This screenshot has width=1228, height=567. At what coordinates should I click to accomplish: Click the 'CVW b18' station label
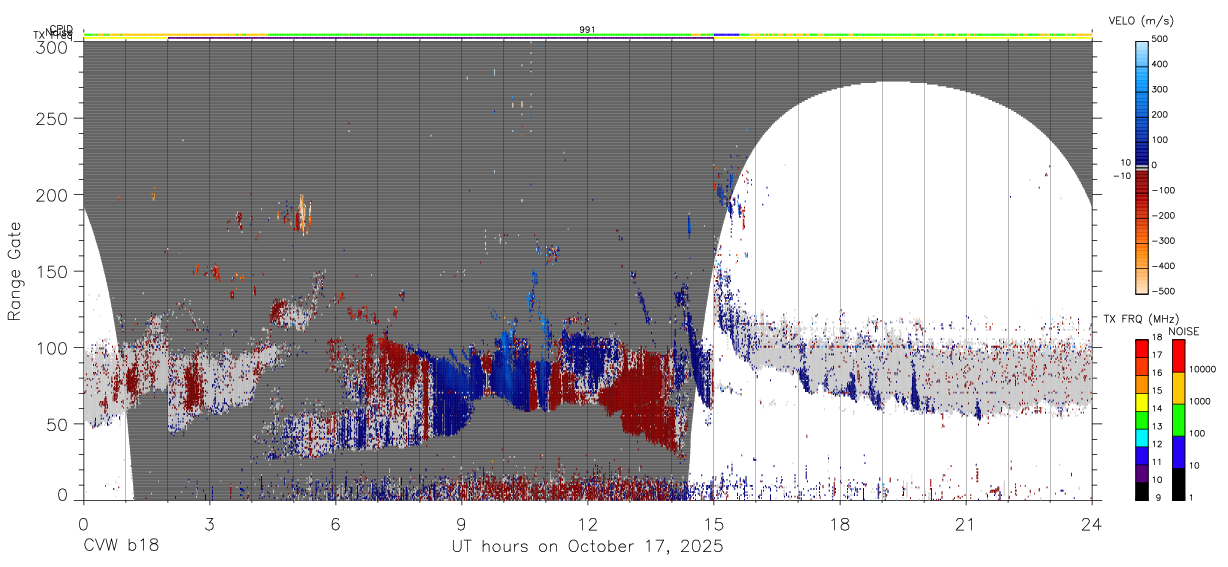tap(120, 546)
